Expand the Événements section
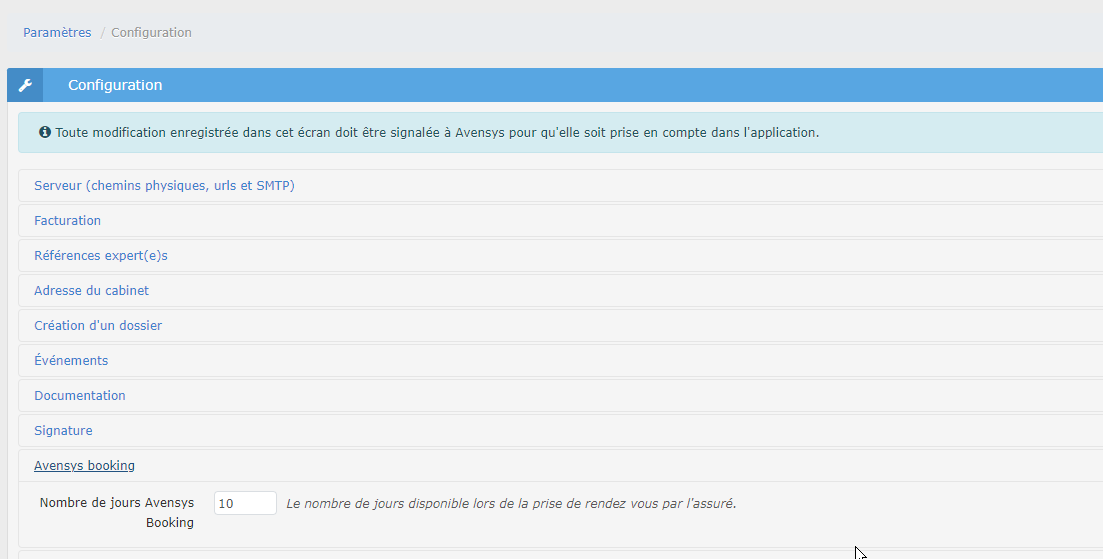1103x559 pixels. (x=71, y=361)
